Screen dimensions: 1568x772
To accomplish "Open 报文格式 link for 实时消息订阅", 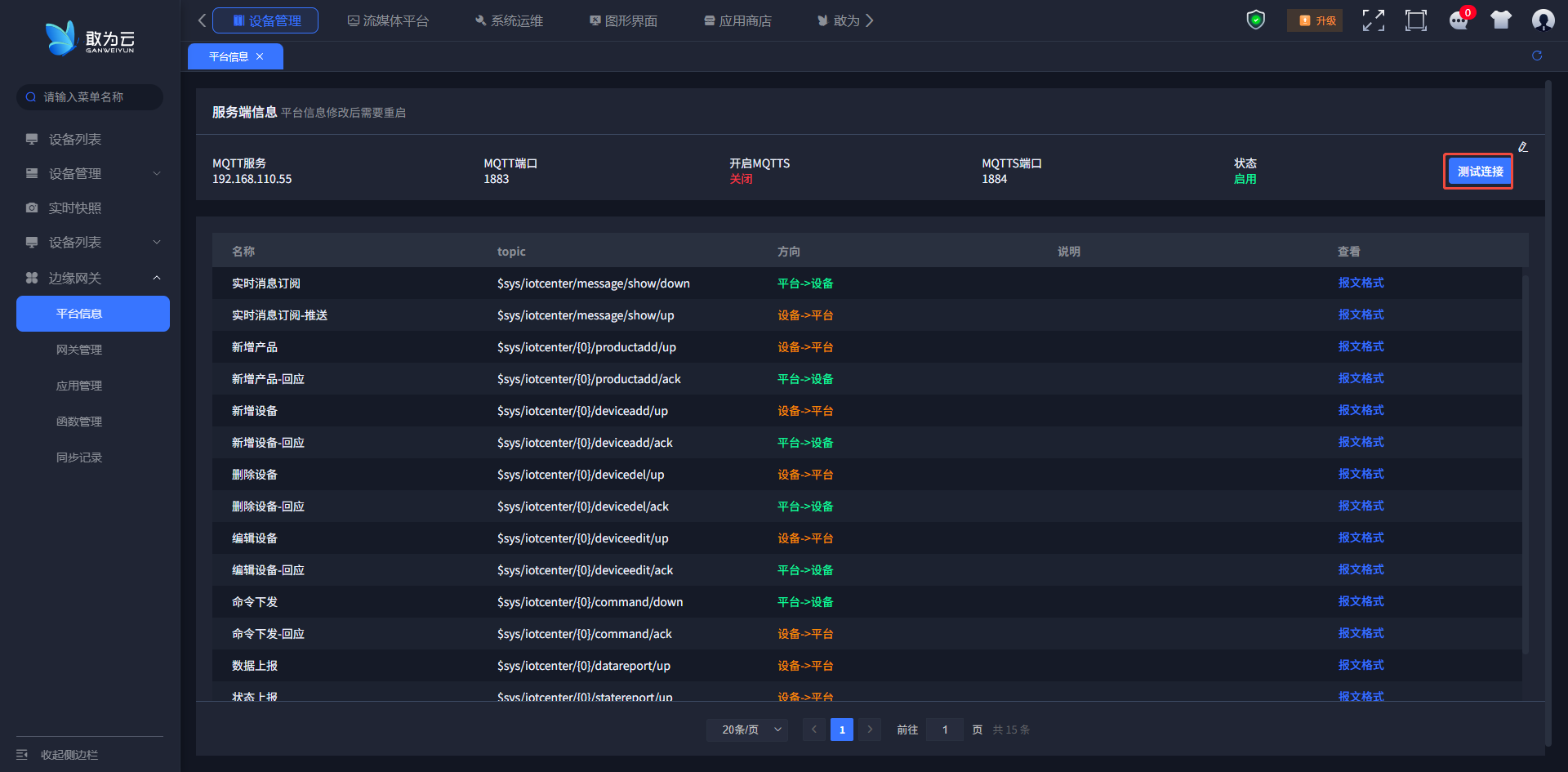I will click(1361, 283).
